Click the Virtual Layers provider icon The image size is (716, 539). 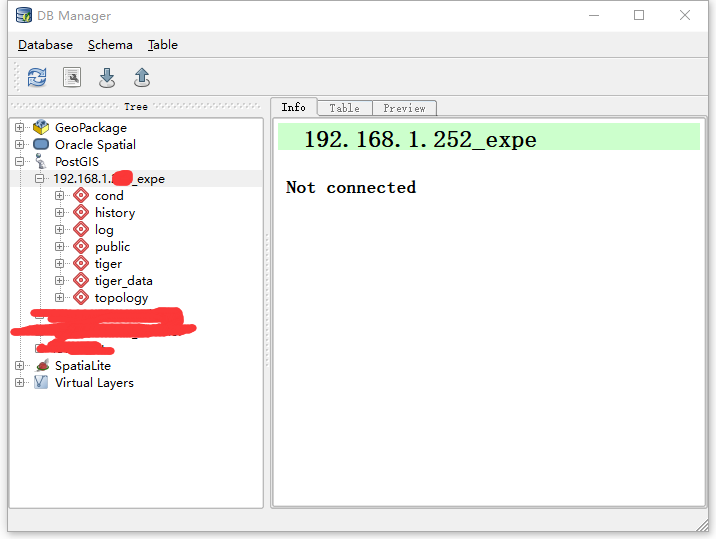pyautogui.click(x=41, y=382)
